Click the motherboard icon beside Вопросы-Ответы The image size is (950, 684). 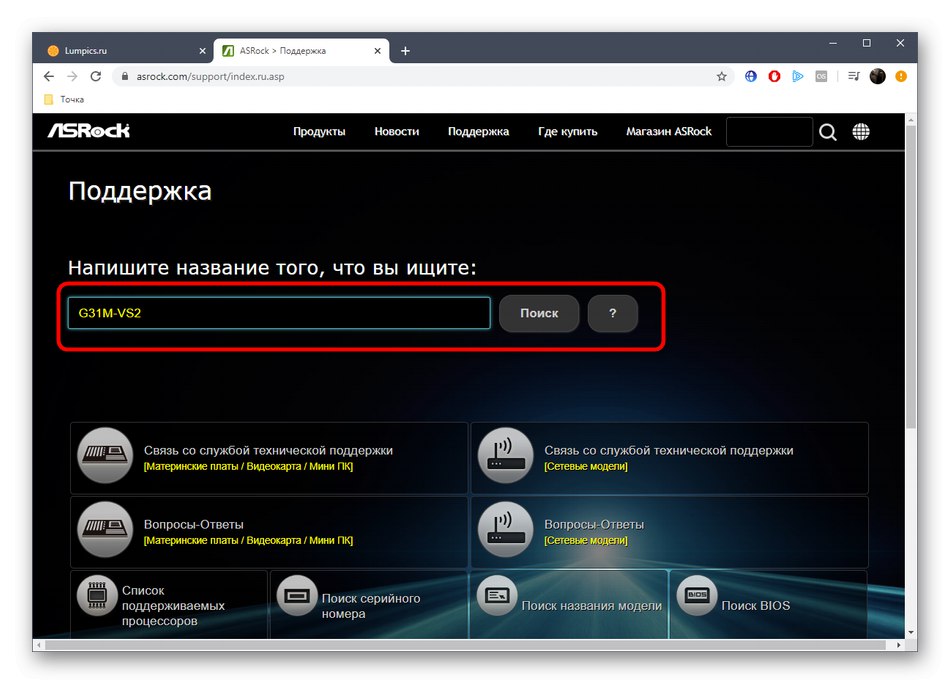(105, 530)
